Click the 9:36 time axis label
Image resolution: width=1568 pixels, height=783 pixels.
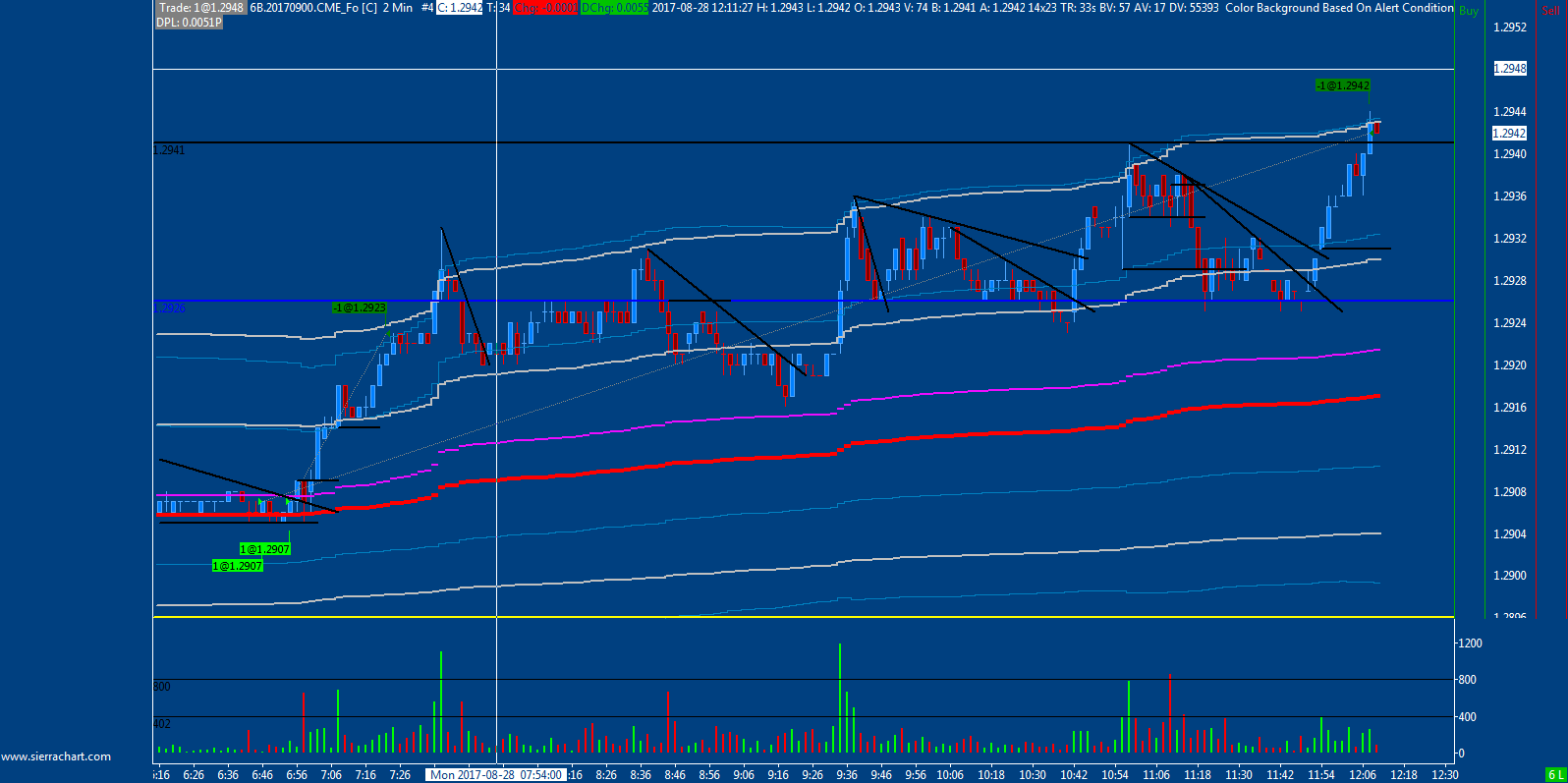tap(847, 775)
